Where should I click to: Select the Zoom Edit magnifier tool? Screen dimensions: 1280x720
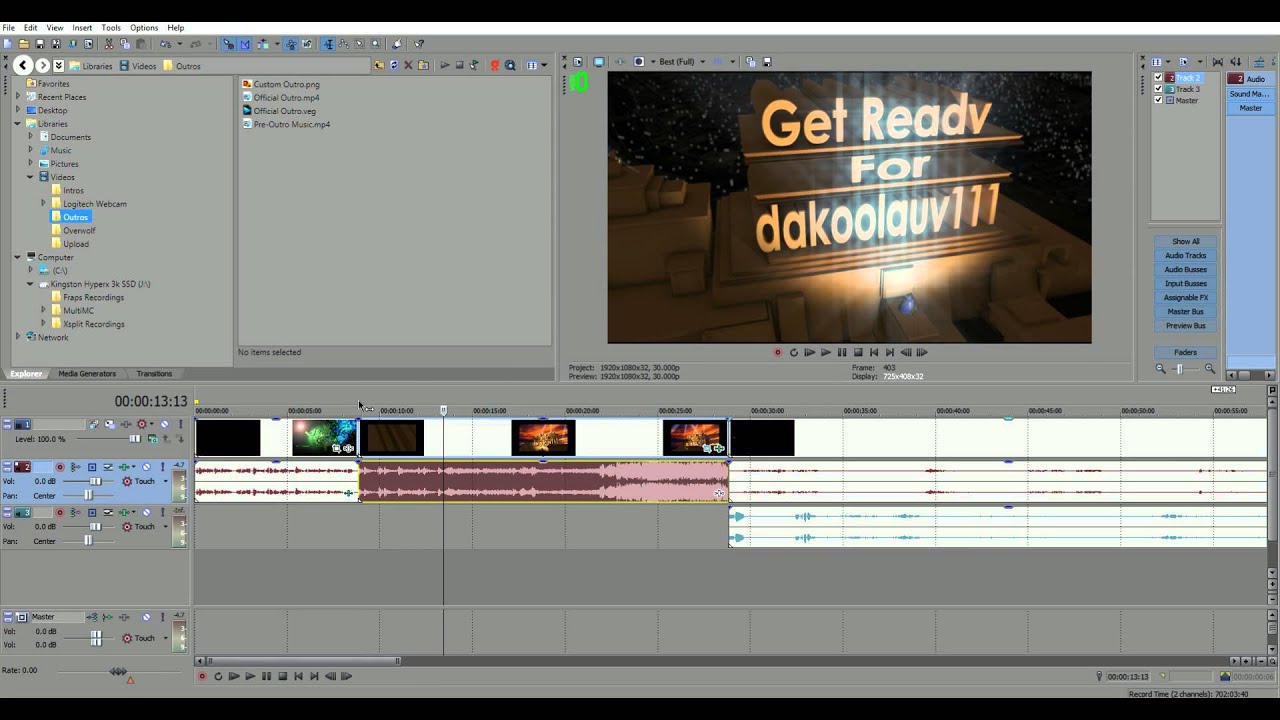click(x=376, y=44)
